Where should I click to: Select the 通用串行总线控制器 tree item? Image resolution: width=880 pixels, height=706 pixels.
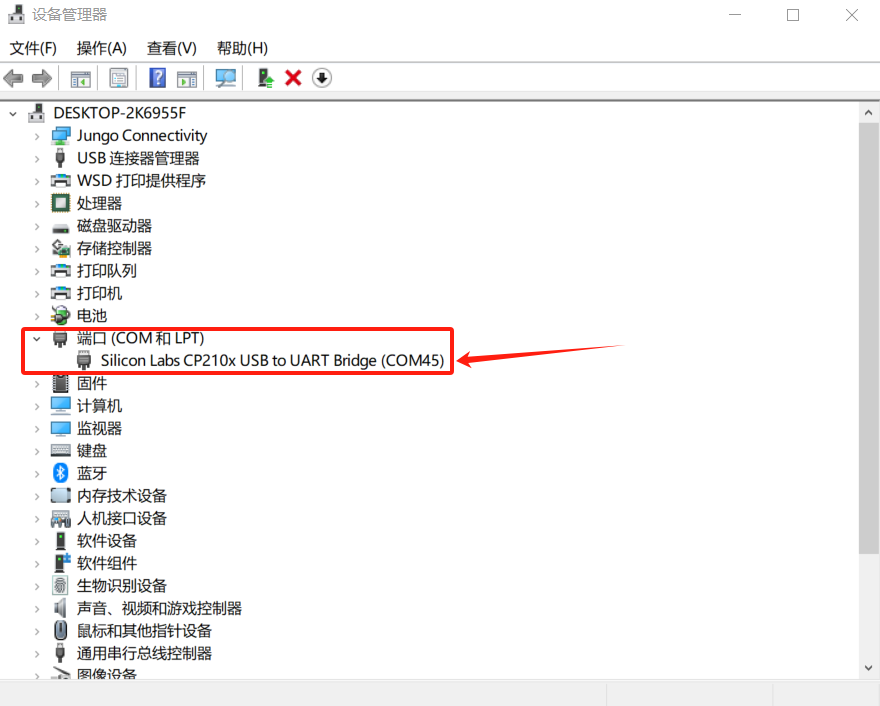pos(144,653)
